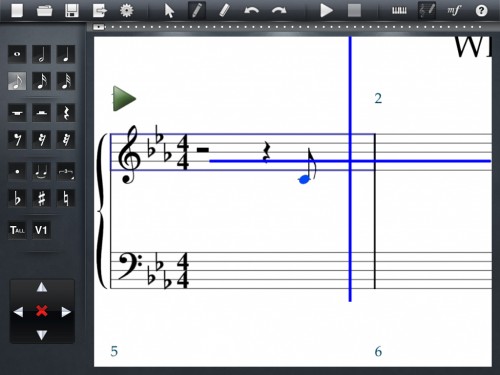The image size is (500, 375).
Task: Delete using the red X button
Action: pos(42,311)
